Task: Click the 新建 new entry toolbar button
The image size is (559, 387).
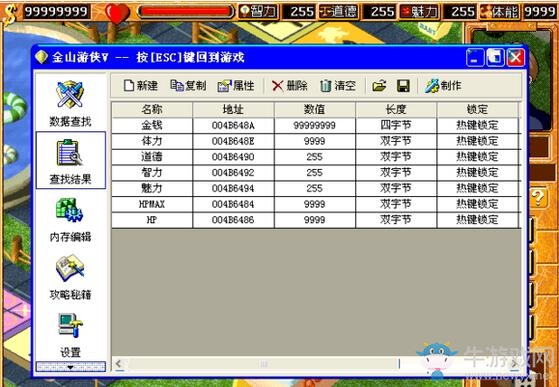Action: (141, 86)
